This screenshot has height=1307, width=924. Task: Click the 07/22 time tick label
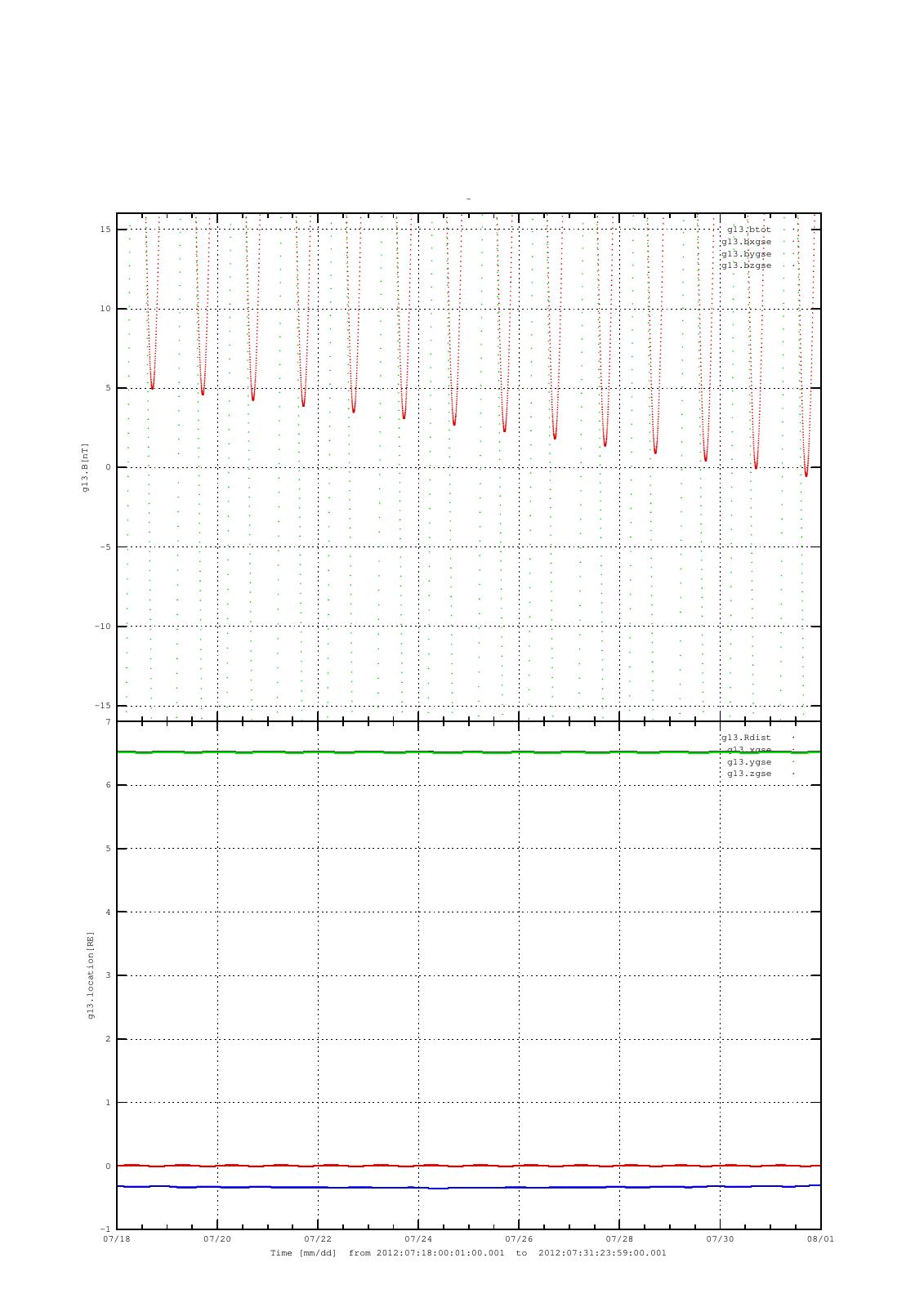pos(318,1239)
